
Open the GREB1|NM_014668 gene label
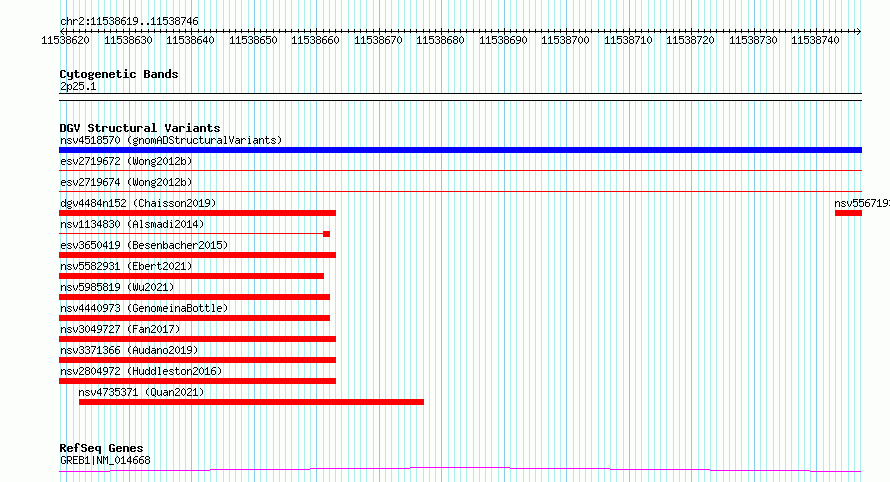coord(105,460)
